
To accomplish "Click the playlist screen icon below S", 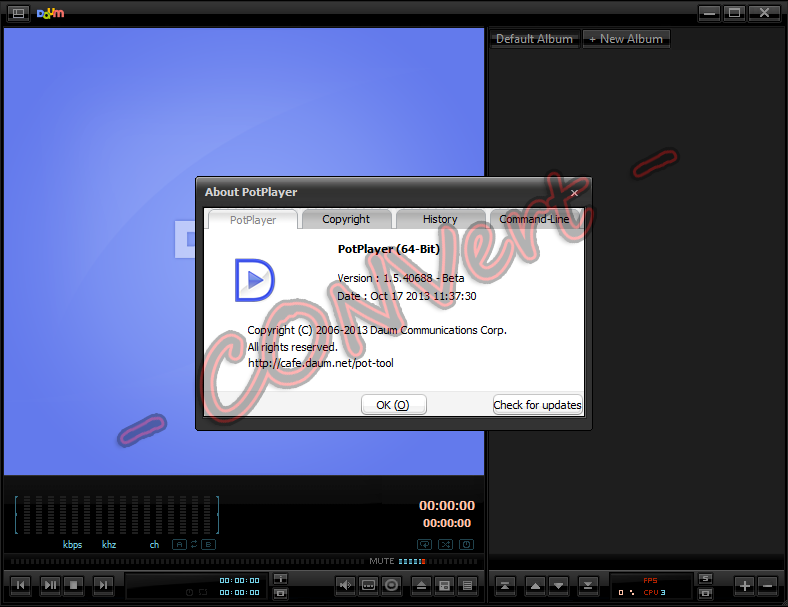I will pos(705,593).
